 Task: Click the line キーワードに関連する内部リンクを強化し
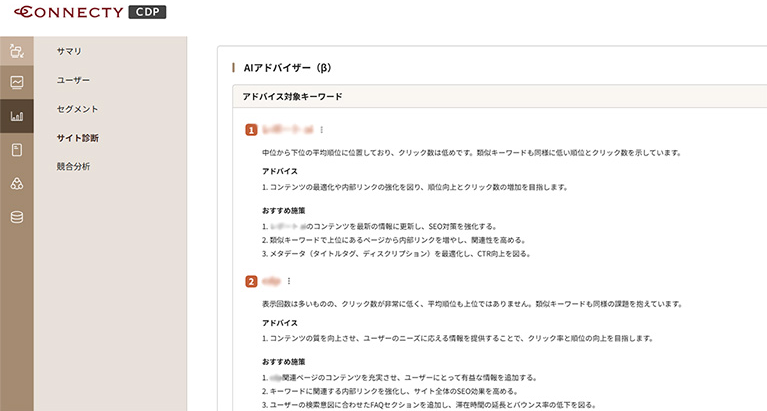point(390,391)
